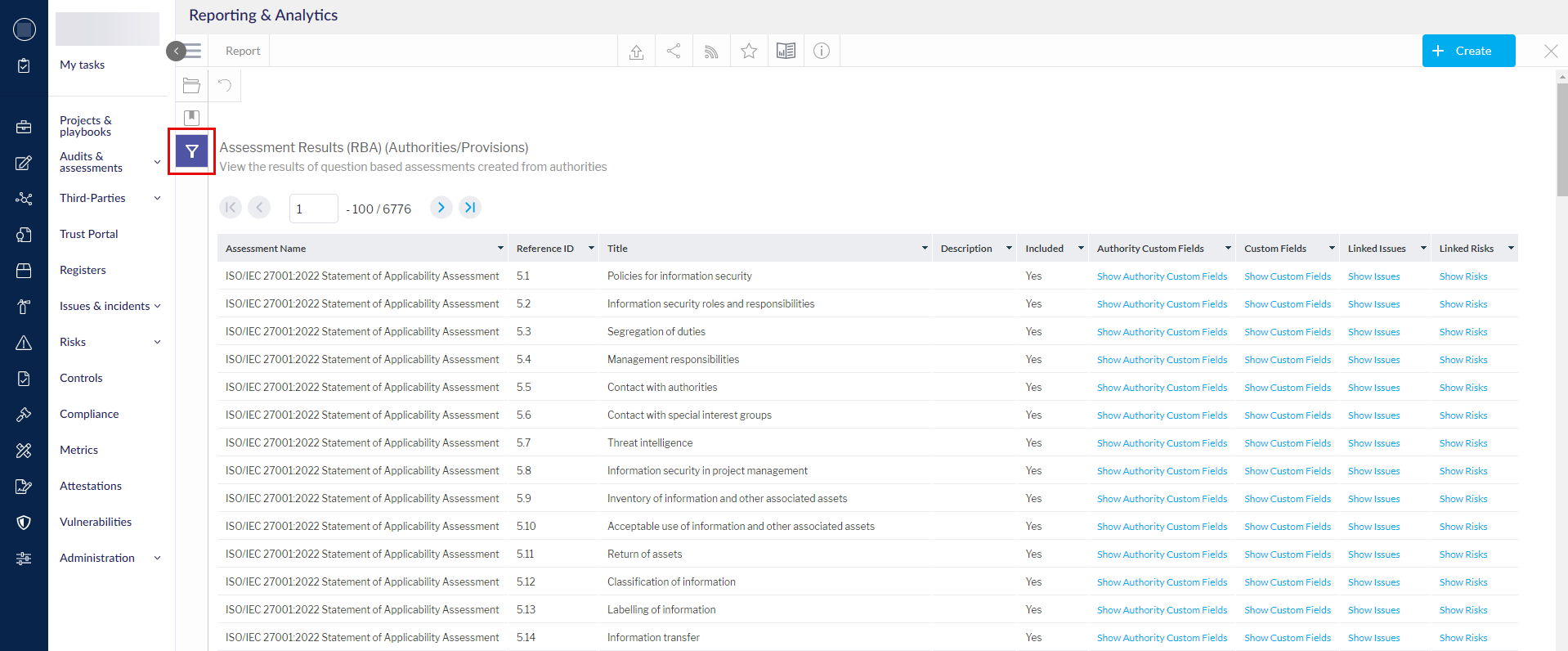Show Issues for row 5.5
The height and width of the screenshot is (651, 1568).
[x=1373, y=388]
